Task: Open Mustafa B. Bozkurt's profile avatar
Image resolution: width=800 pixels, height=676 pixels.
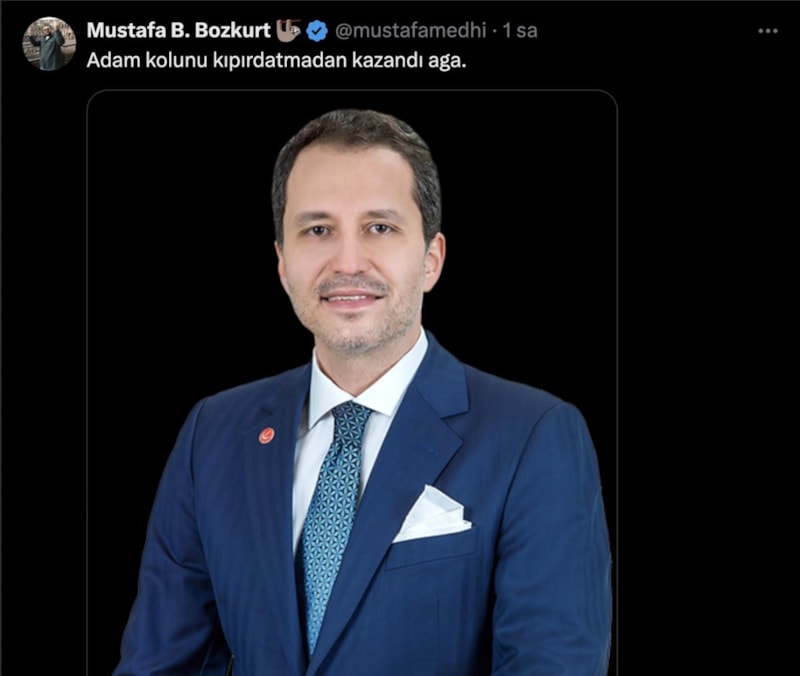Action: click(x=49, y=44)
